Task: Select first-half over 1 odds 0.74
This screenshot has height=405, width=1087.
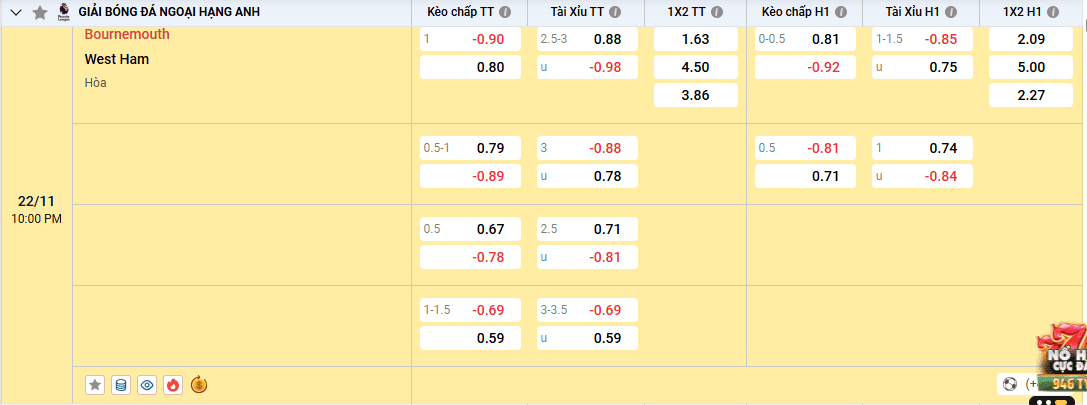Action: pyautogui.click(x=922, y=148)
